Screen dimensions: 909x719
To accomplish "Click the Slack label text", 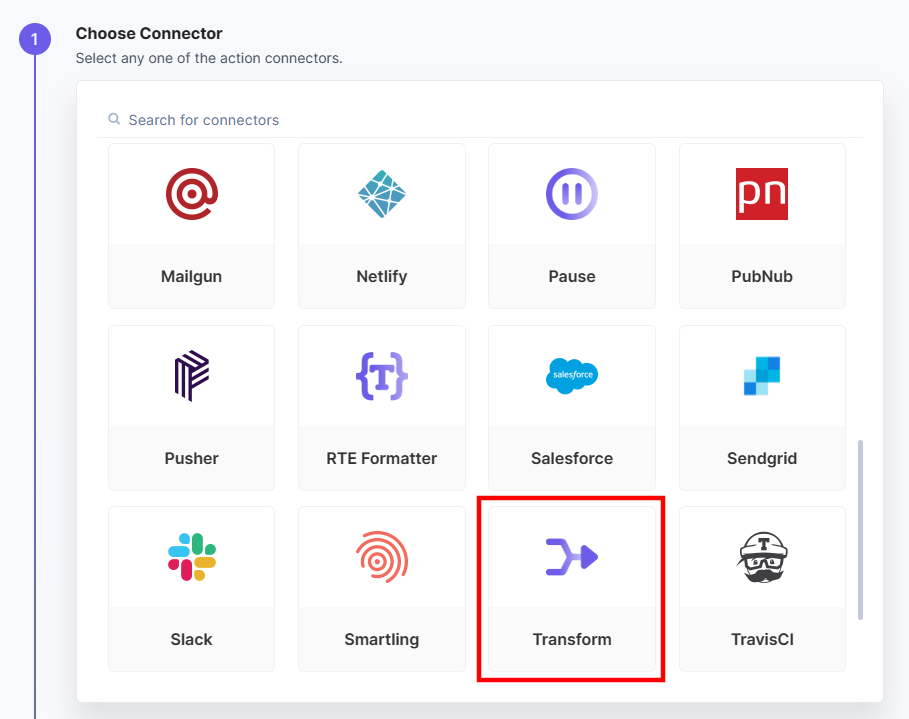I will 191,639.
